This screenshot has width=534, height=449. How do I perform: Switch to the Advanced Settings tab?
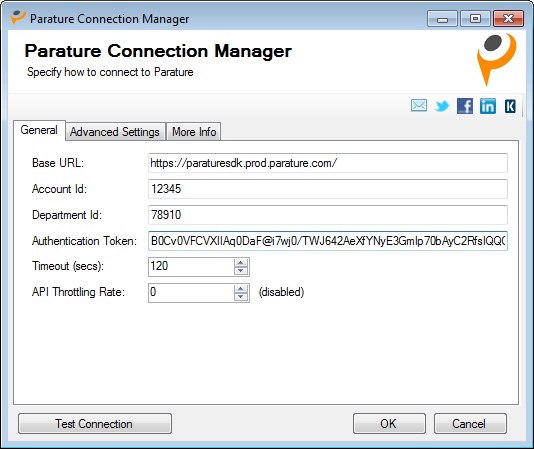pos(115,131)
